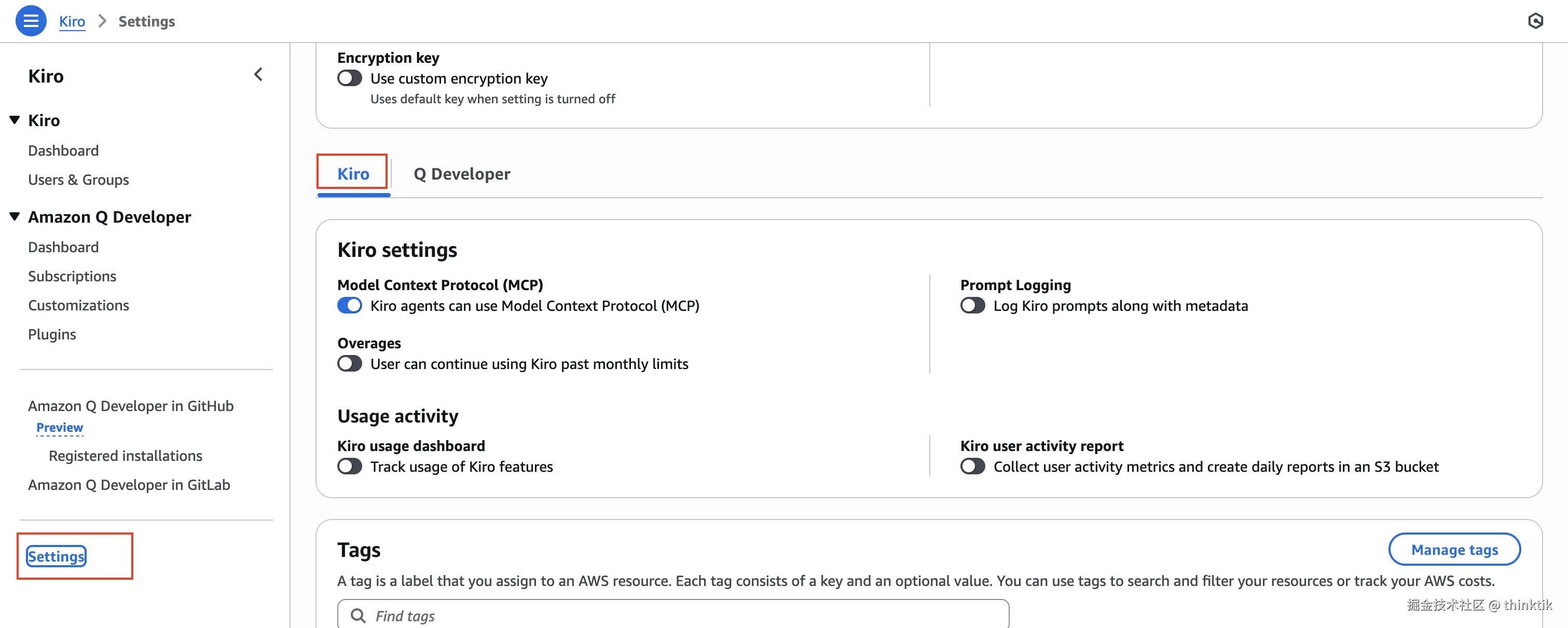Click the Manage tags button

1453,550
